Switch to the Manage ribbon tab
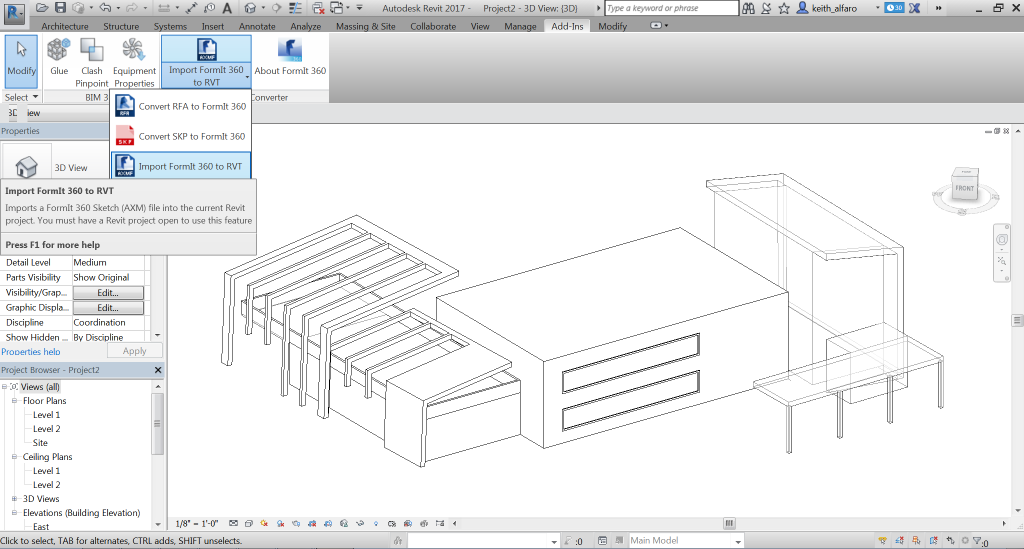Viewport: 1024px width, 549px height. coord(520,26)
